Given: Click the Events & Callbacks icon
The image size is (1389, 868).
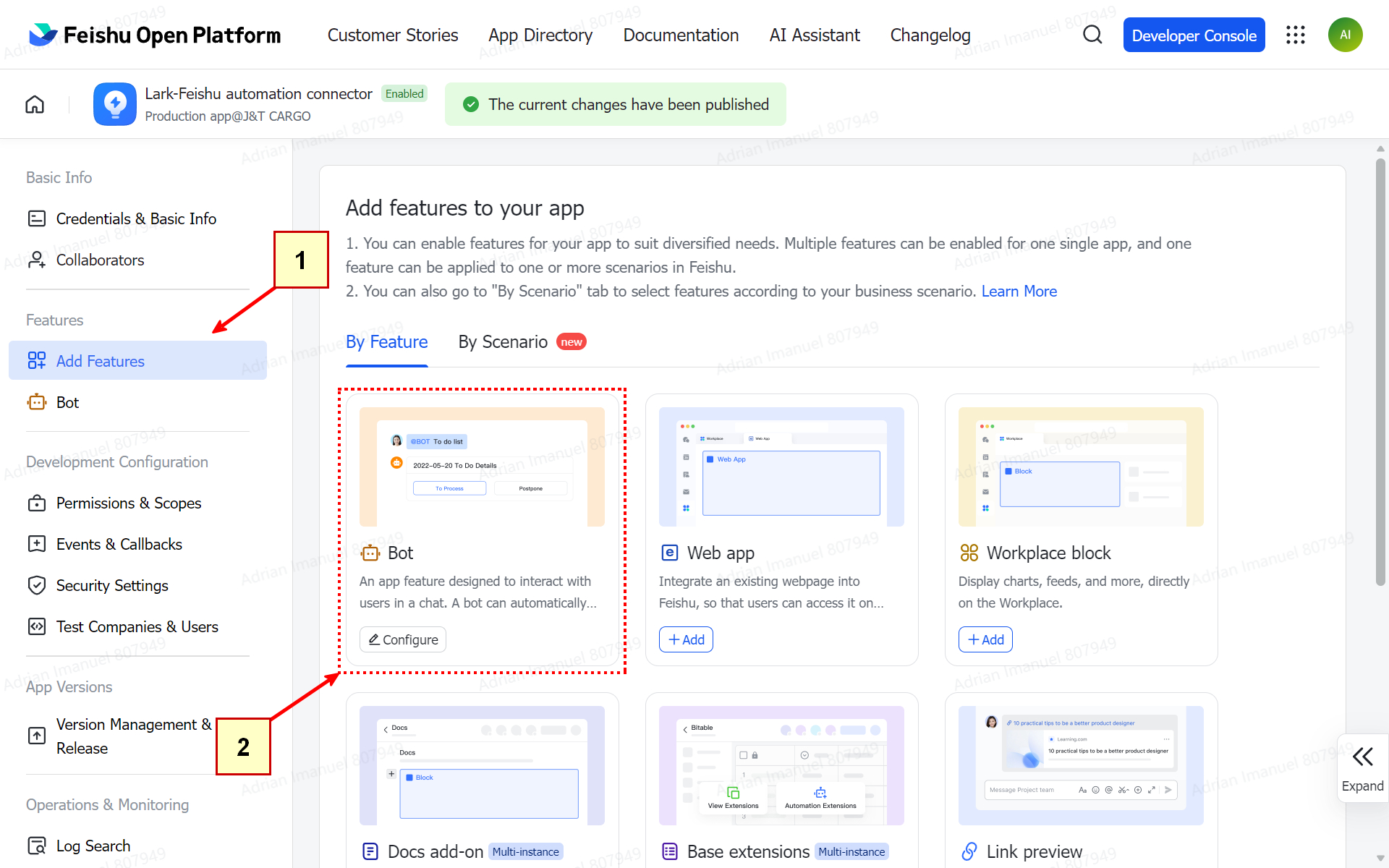Looking at the screenshot, I should click(37, 544).
